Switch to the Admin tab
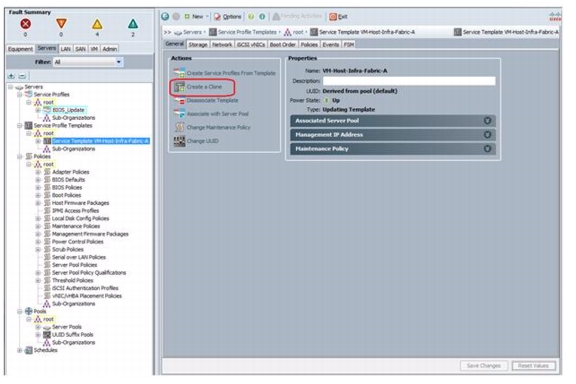 click(109, 49)
